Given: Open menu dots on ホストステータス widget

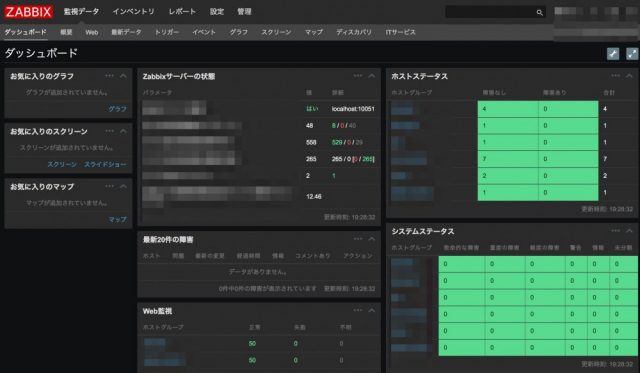Looking at the screenshot, I should (x=616, y=76).
